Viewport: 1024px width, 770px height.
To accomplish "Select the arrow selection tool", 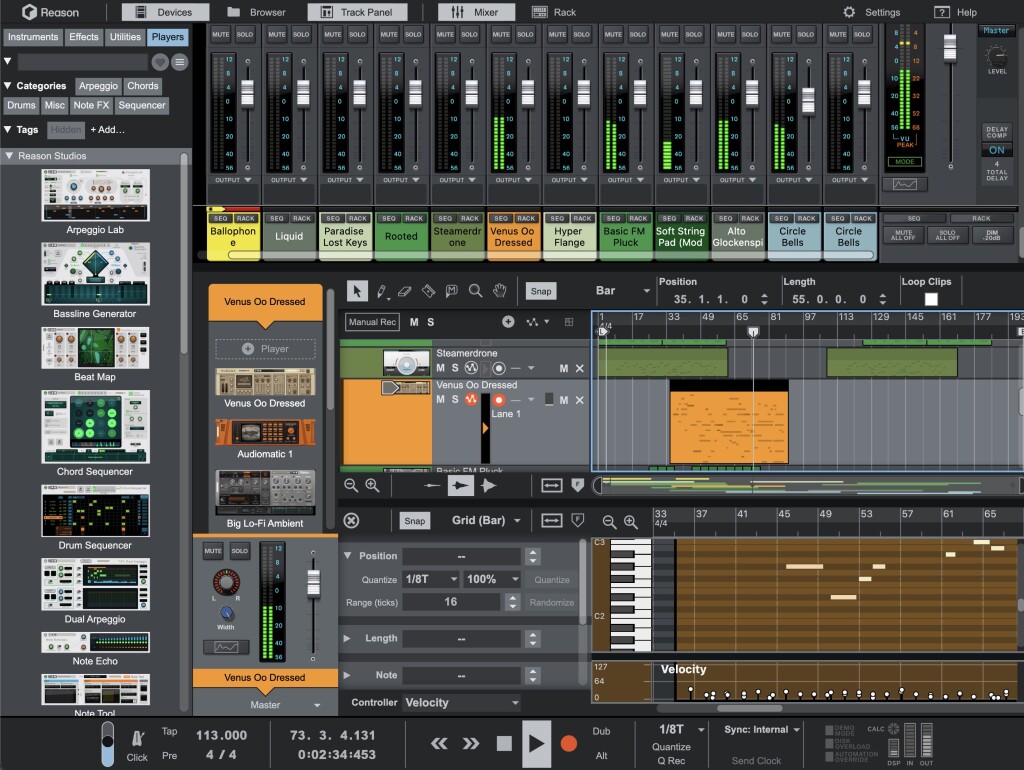I will 357,291.
